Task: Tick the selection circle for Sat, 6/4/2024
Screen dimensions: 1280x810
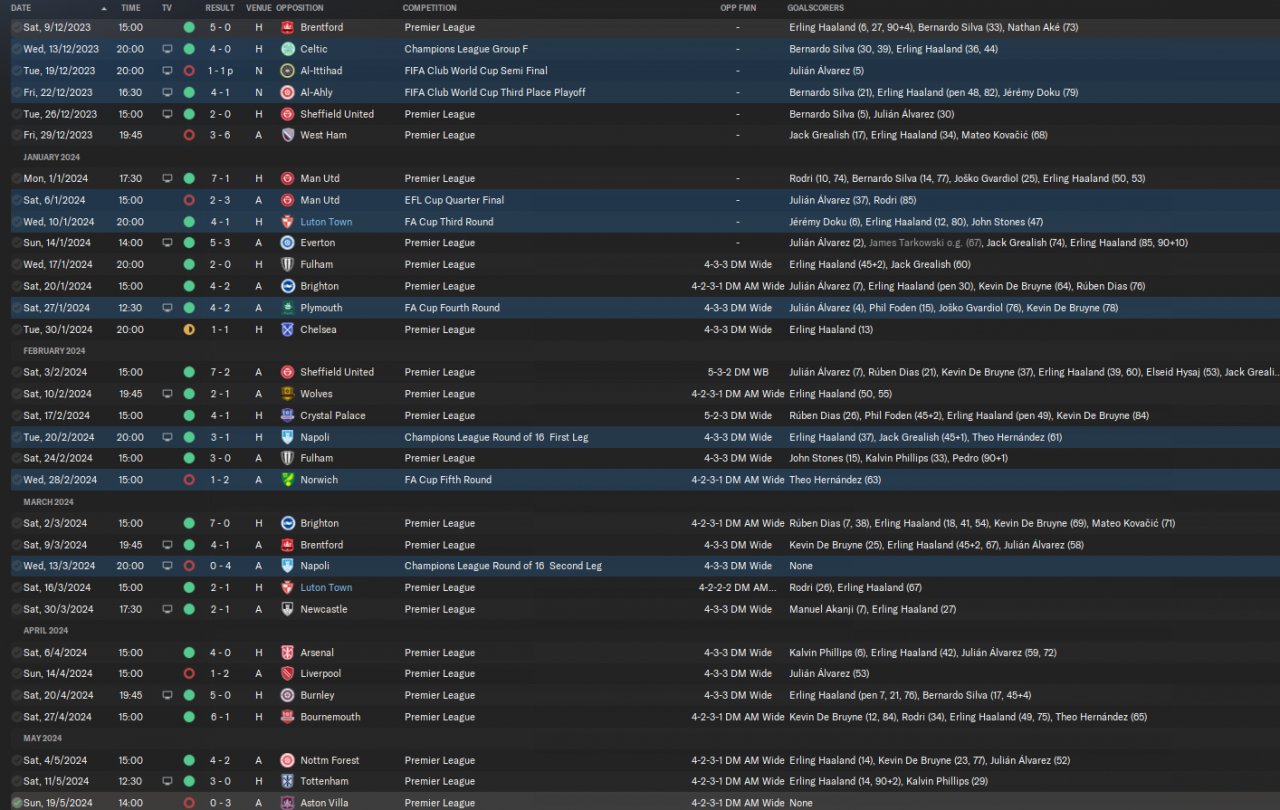Action: [x=16, y=653]
